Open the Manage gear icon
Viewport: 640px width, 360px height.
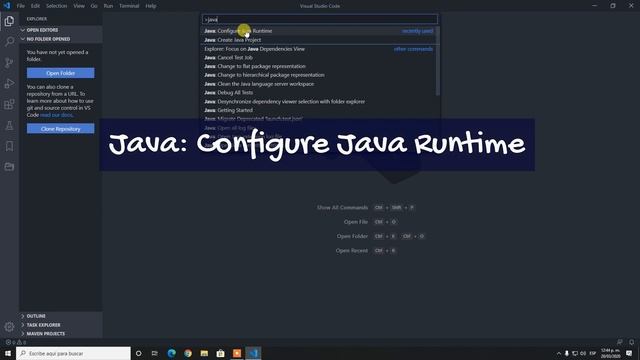[x=9, y=327]
